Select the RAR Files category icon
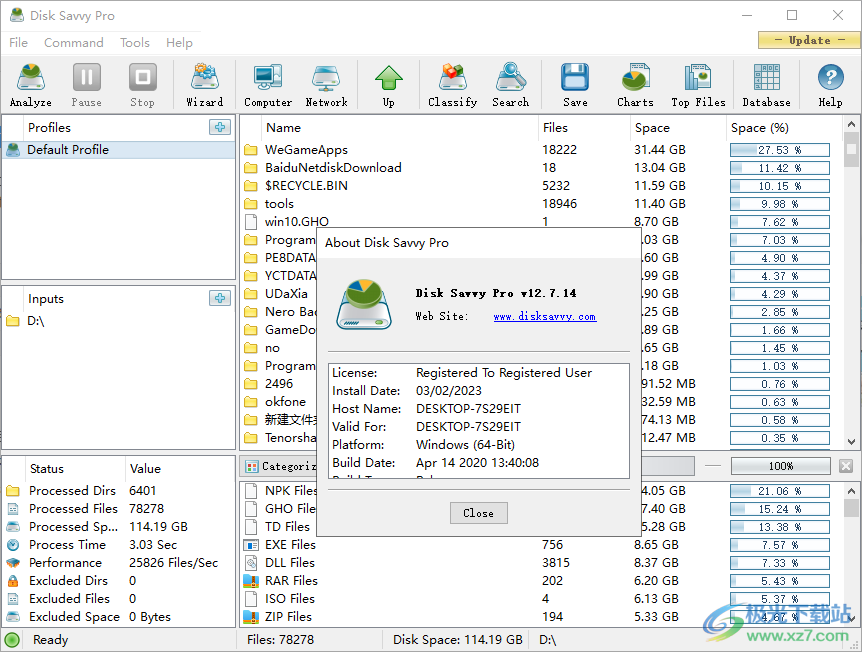 point(251,581)
